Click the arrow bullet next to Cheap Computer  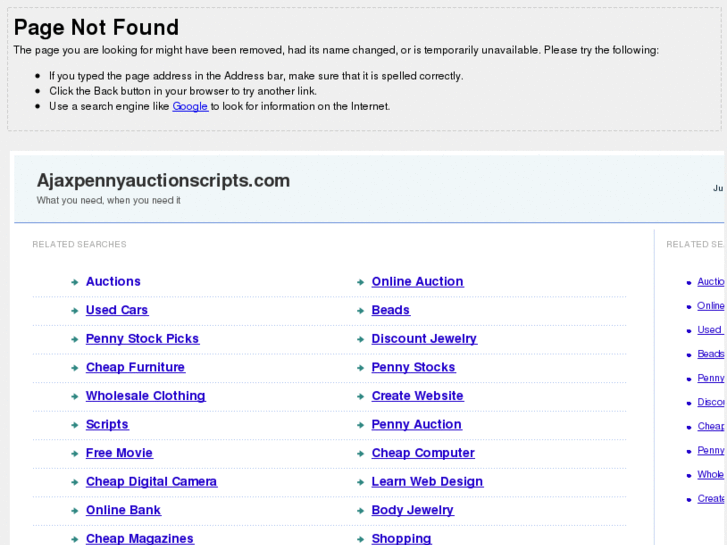click(360, 454)
